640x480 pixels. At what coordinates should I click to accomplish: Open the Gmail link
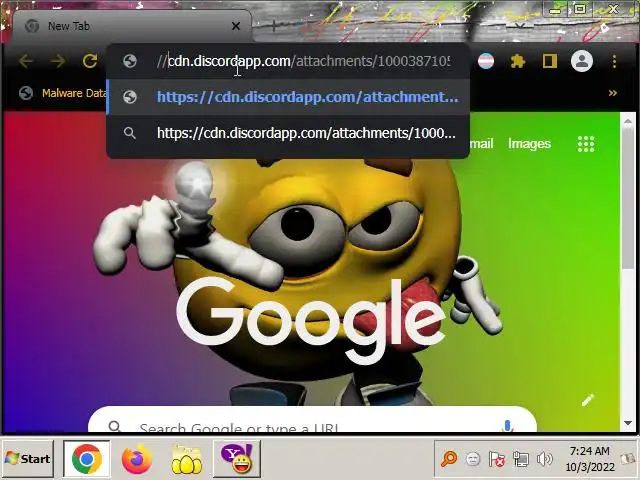[482, 144]
